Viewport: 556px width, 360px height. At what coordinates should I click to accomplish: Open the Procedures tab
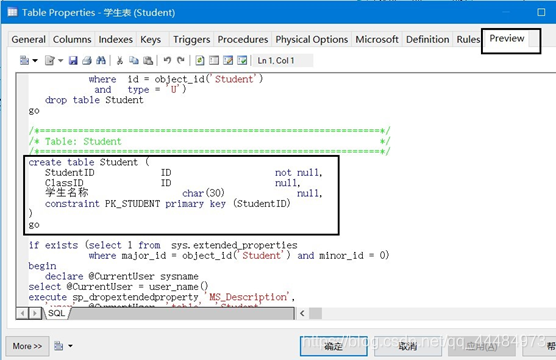pos(243,39)
